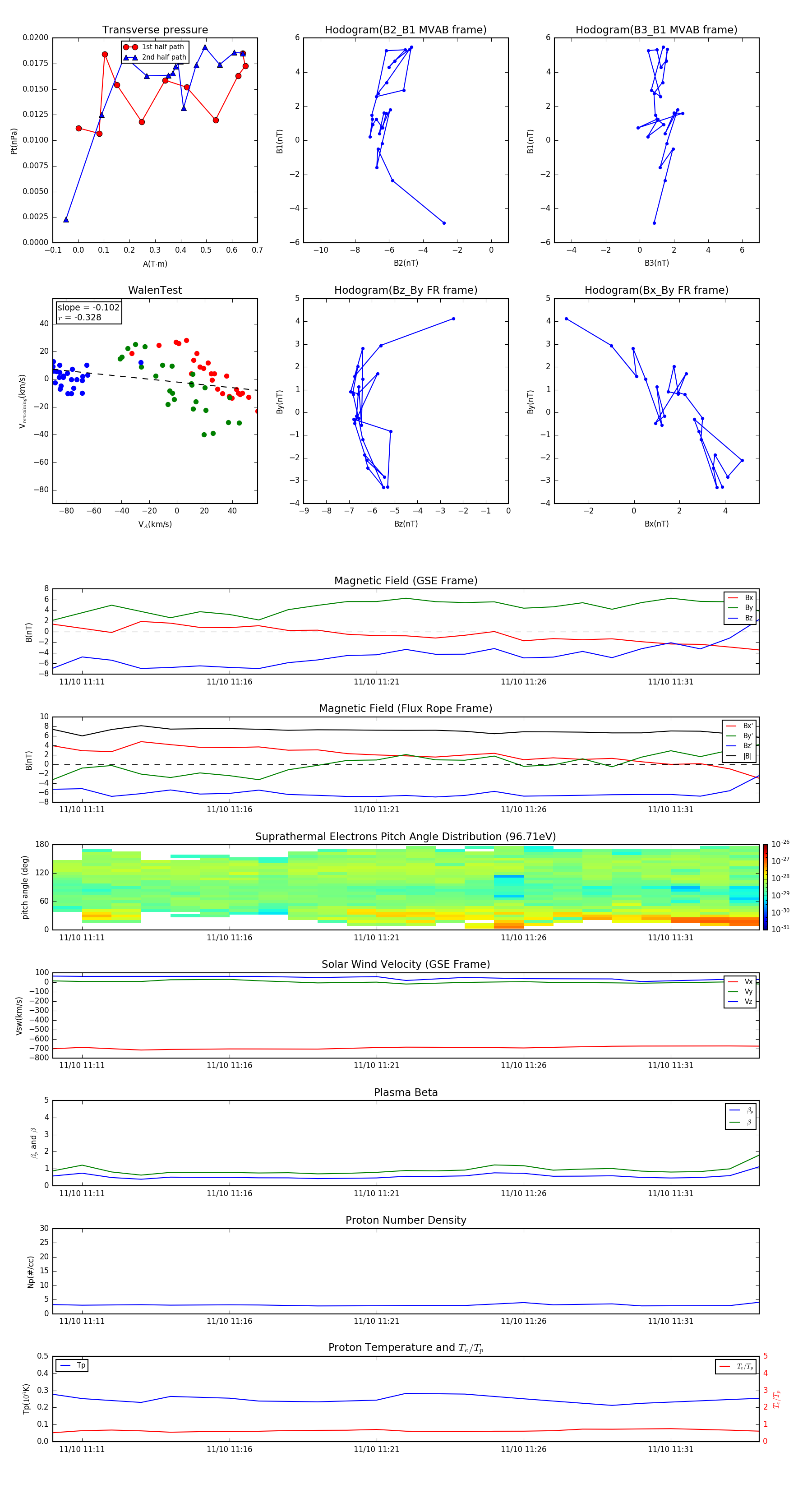Click the "Bx(nT)" x-axis label

656,524
